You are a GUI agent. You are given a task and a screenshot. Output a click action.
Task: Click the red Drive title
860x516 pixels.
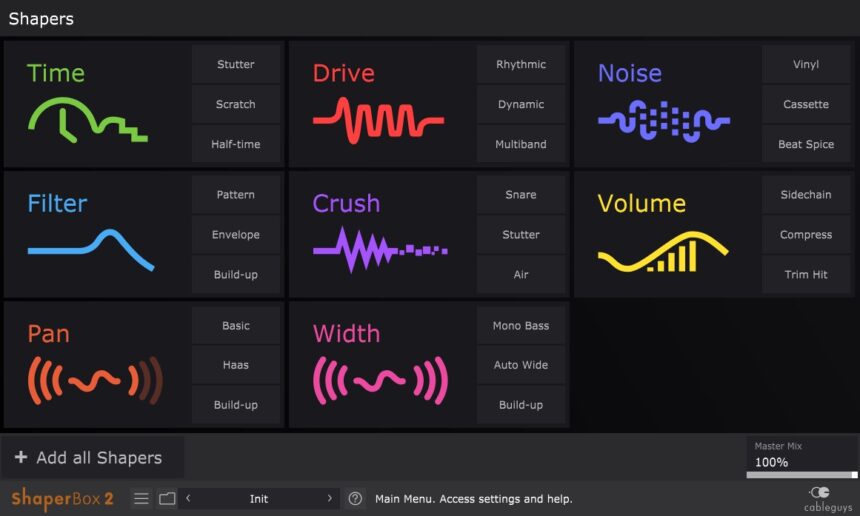[x=344, y=73]
